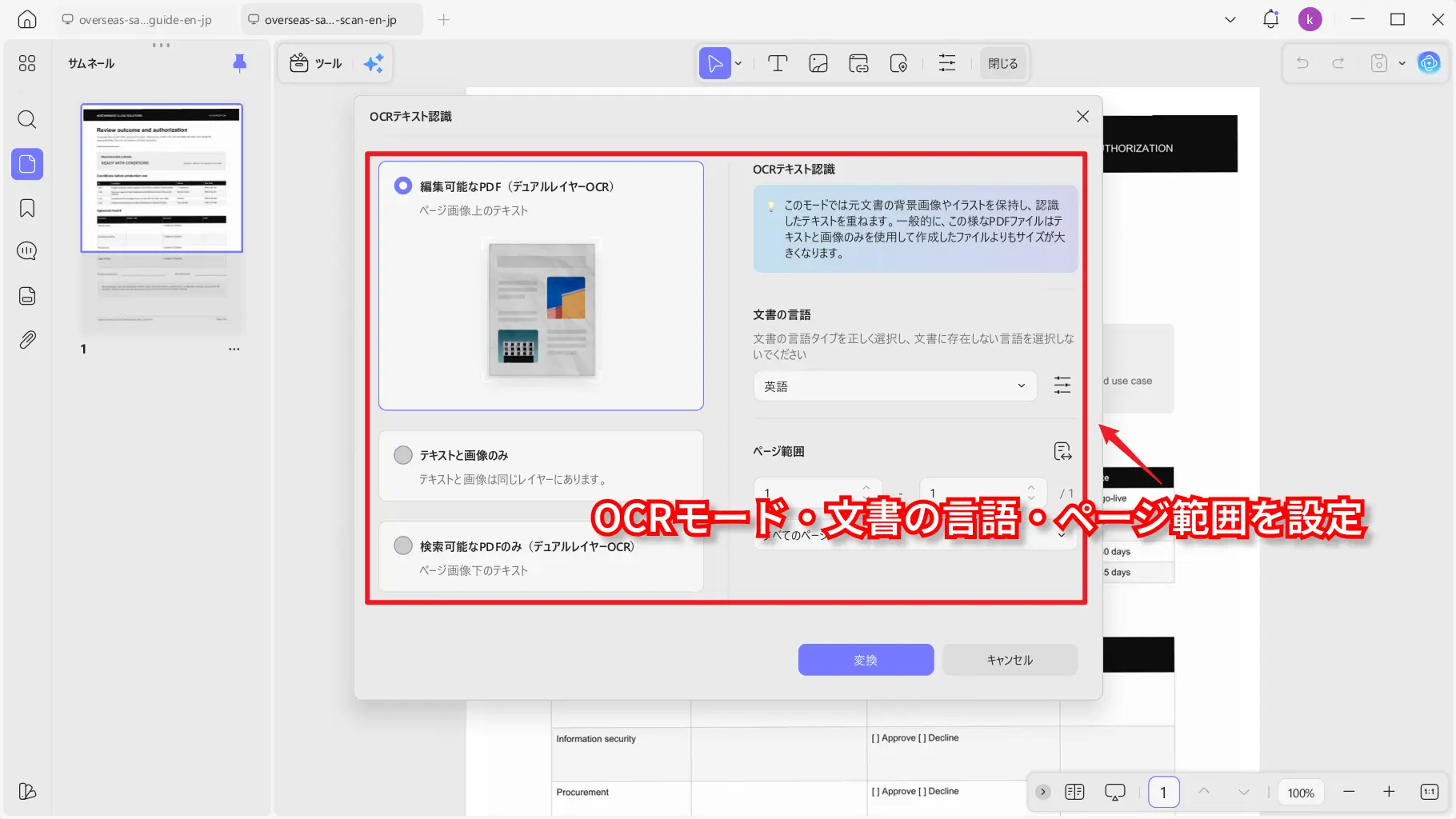
Task: Select the page crop watermark tool
Action: pyautogui.click(x=899, y=63)
